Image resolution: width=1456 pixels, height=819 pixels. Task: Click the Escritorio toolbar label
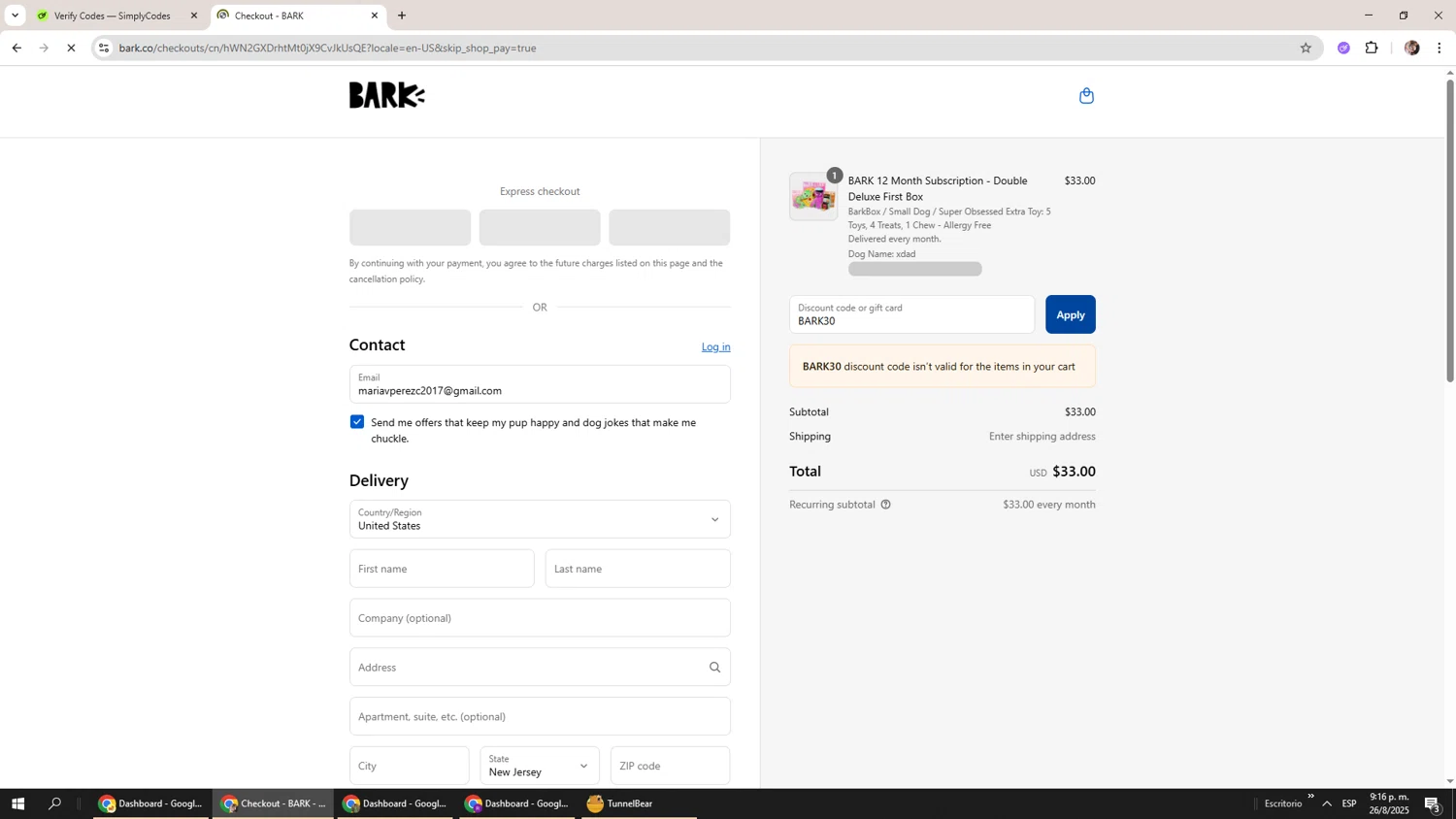1282,803
